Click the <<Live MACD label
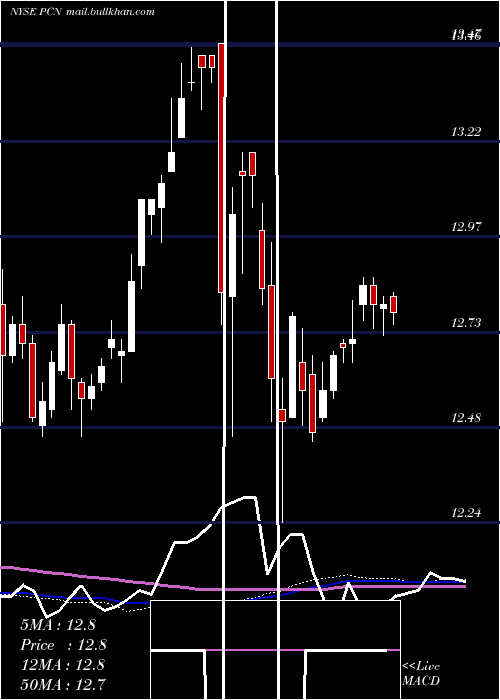500x700 pixels. pyautogui.click(x=421, y=673)
